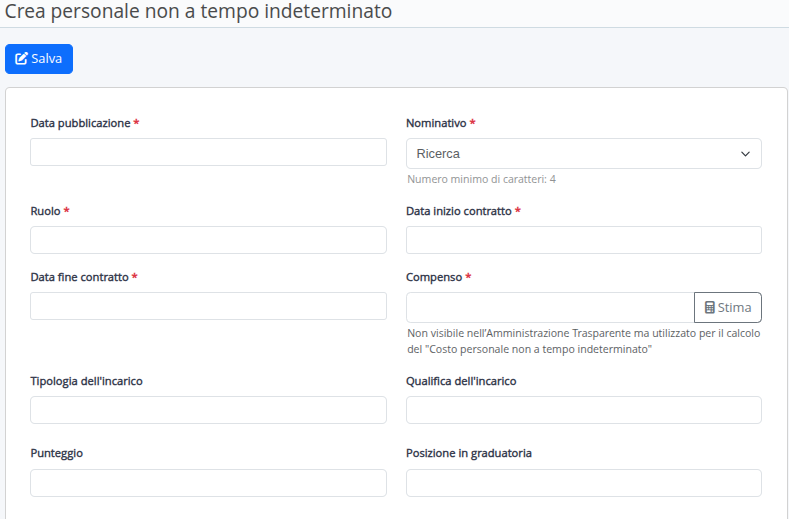Click the Compenso amount input box

550,307
